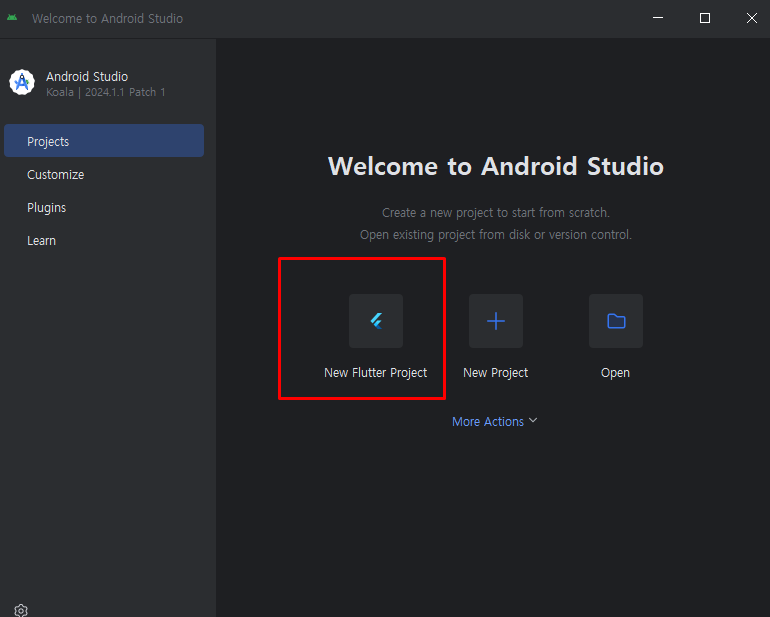Click the Android Studio name in sidebar
The width and height of the screenshot is (770, 617).
[87, 77]
